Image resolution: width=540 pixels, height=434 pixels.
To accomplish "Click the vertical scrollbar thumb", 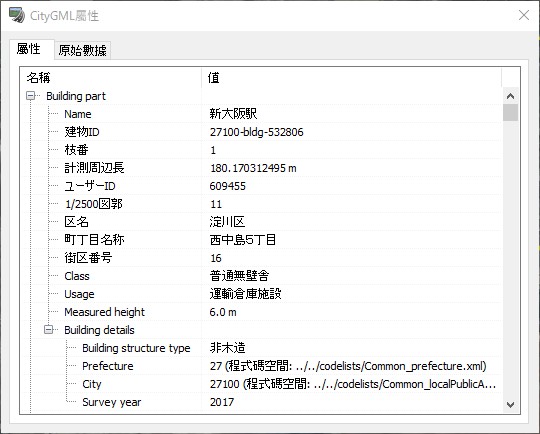I will (x=510, y=112).
